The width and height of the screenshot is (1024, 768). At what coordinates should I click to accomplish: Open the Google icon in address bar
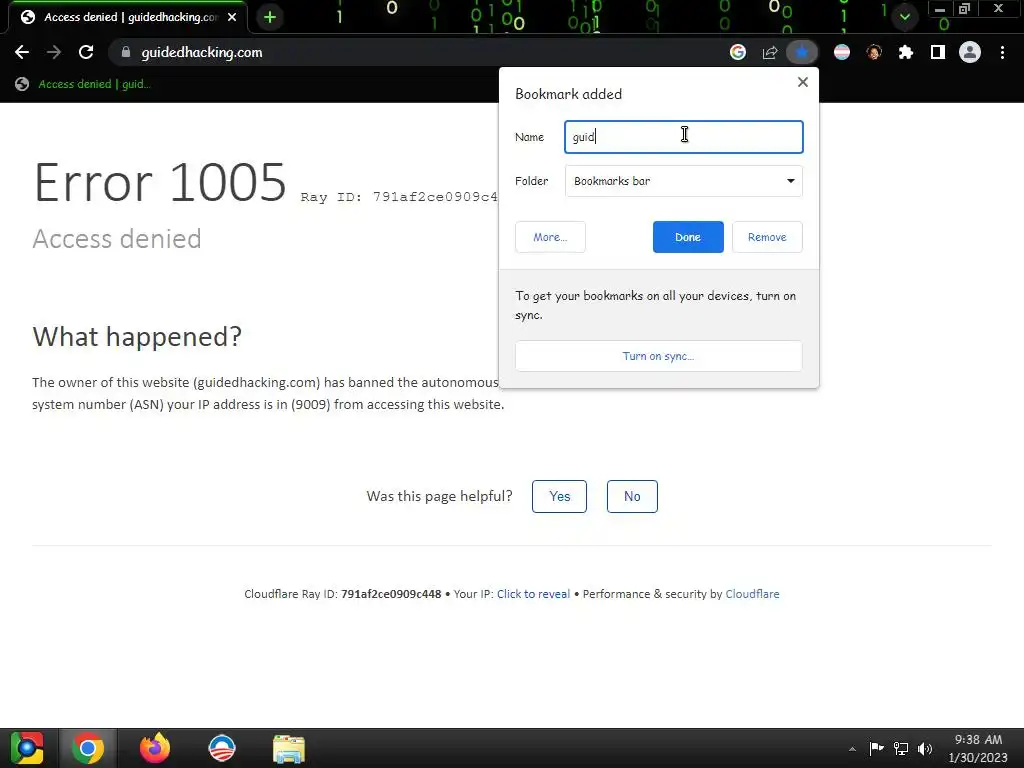pos(737,52)
